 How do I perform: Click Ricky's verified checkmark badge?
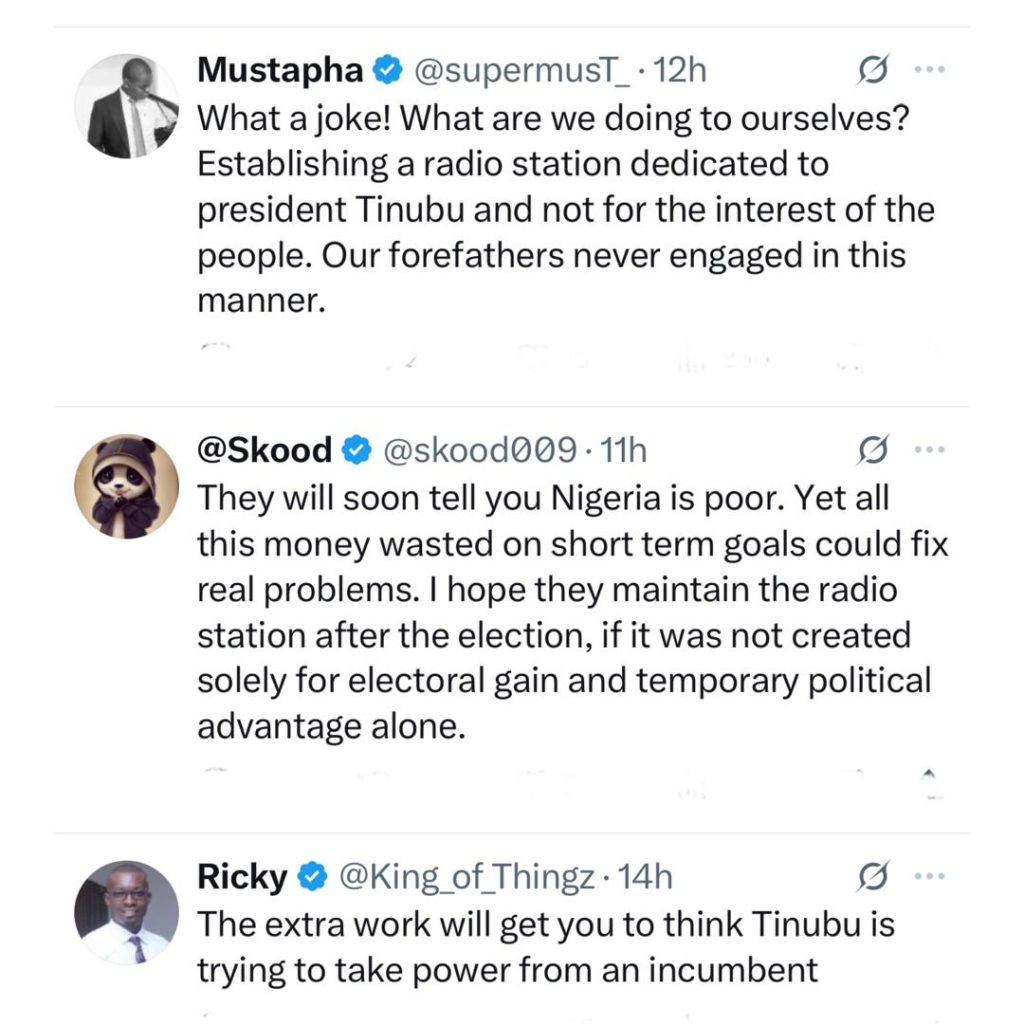[311, 877]
